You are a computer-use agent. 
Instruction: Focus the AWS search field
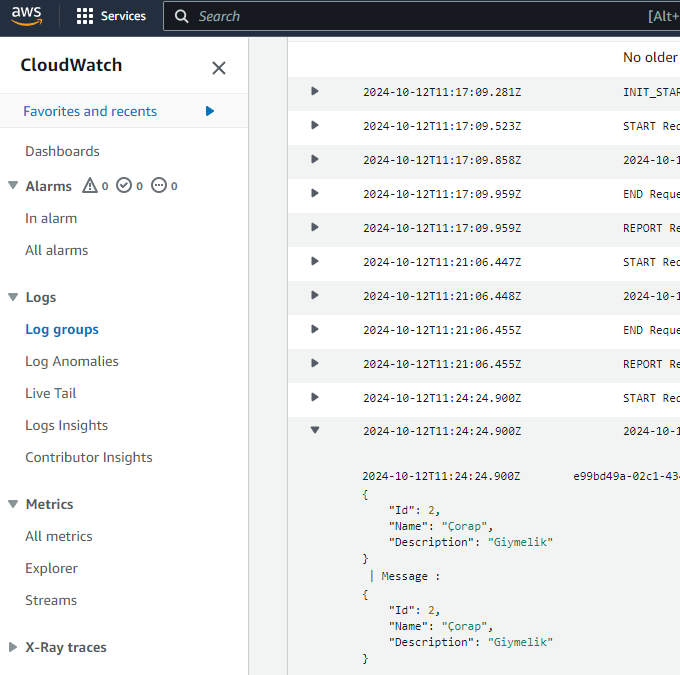(400, 17)
